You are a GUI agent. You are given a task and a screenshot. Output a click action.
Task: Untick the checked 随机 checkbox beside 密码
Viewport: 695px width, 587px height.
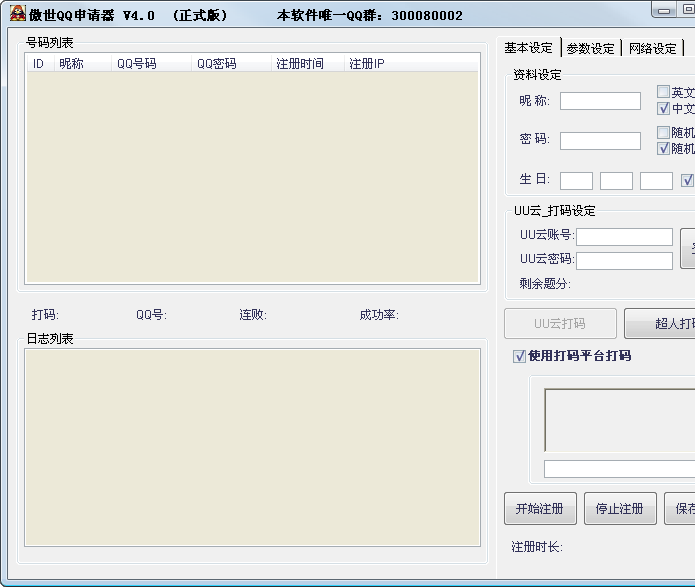[663, 148]
